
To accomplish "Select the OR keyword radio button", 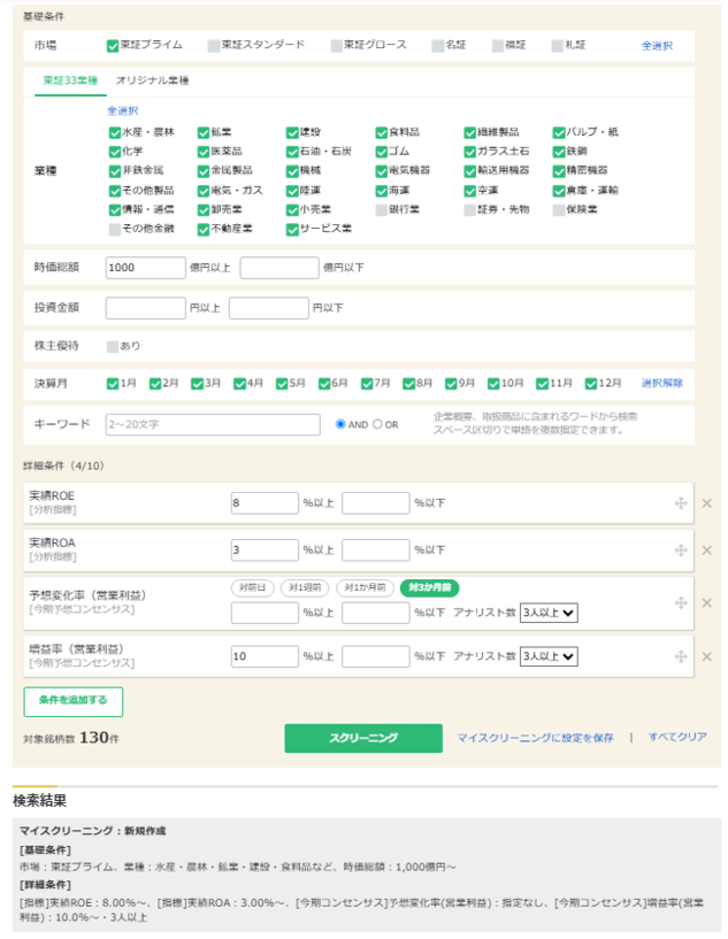I will tap(377, 424).
